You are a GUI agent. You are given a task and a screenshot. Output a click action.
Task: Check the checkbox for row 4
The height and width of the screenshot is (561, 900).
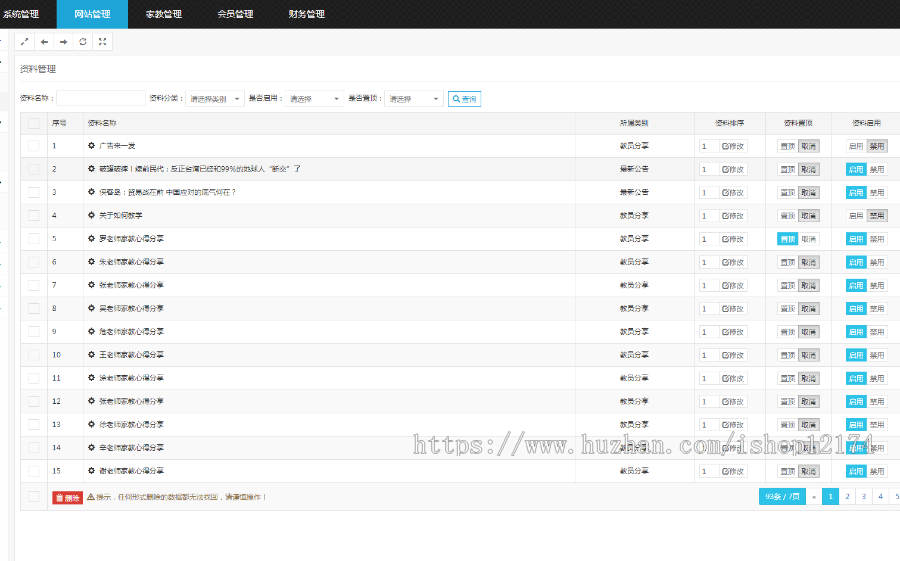pos(34,215)
